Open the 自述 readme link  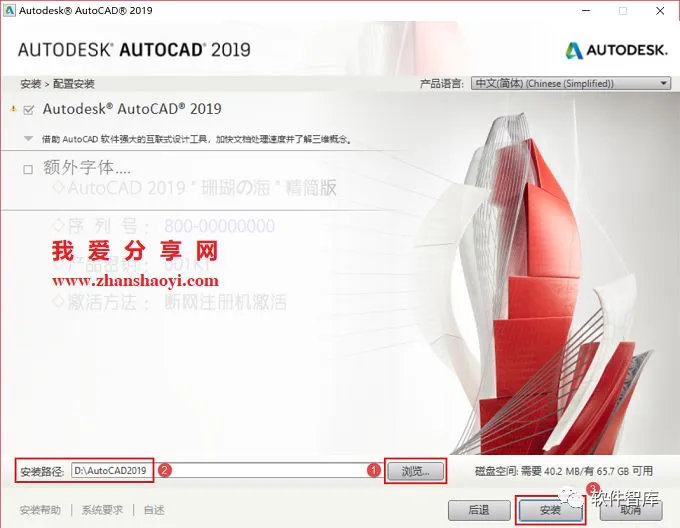click(x=154, y=510)
